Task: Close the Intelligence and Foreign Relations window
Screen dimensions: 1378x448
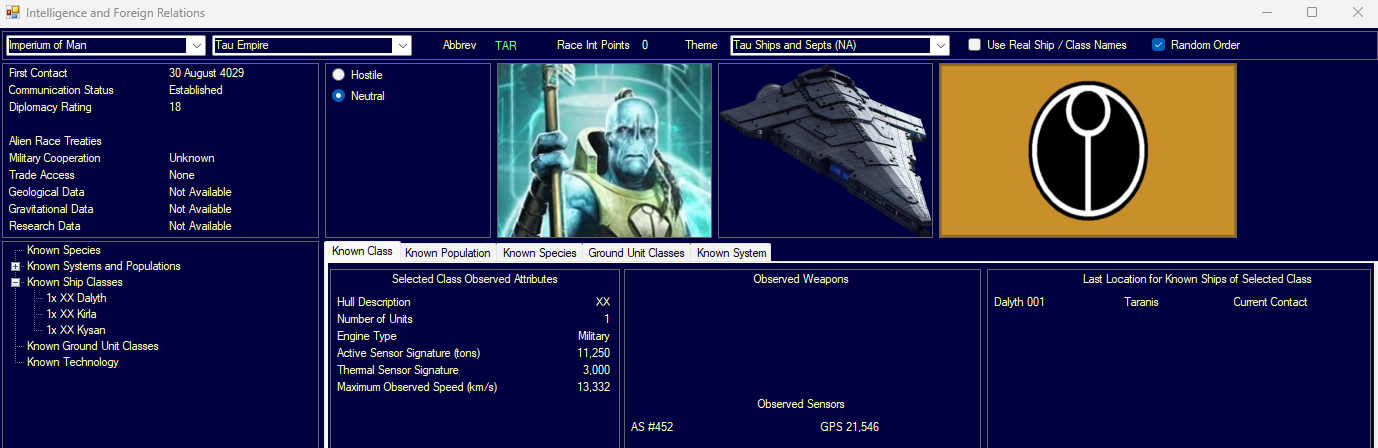Action: 1356,13
